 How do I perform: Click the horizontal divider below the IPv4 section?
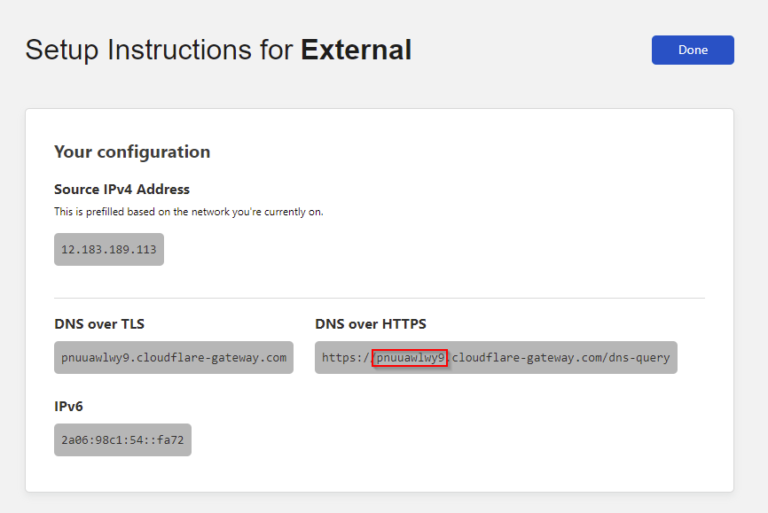tap(379, 298)
